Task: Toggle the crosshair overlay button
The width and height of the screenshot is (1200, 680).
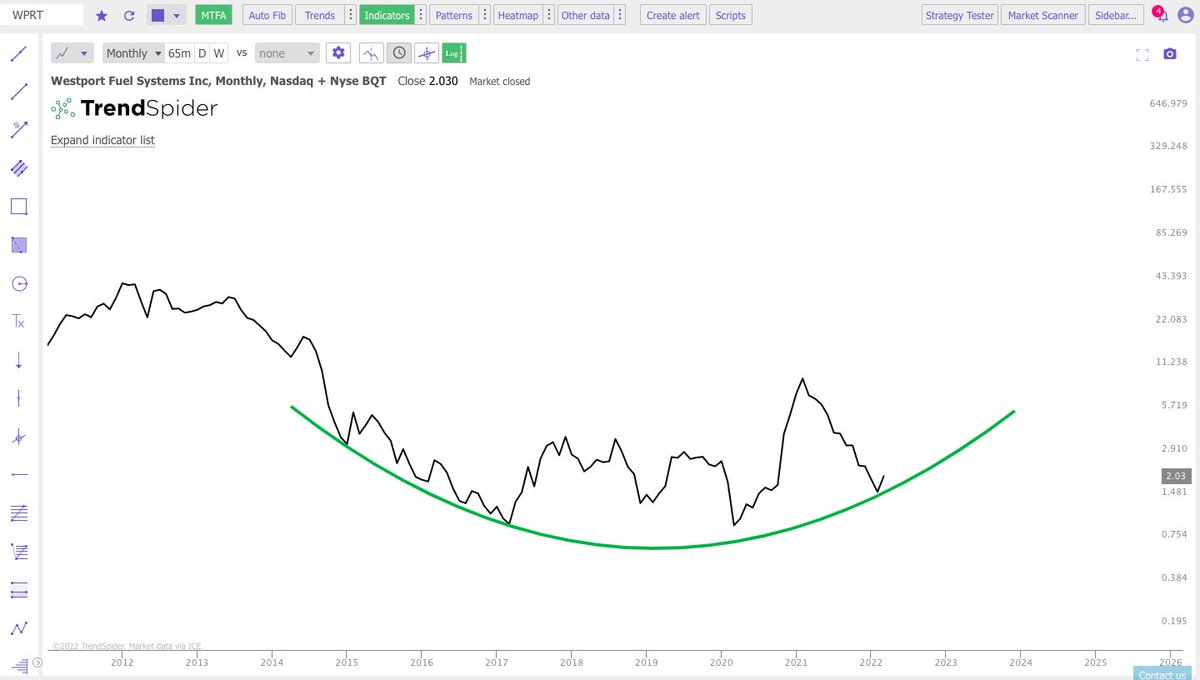Action: (x=427, y=53)
